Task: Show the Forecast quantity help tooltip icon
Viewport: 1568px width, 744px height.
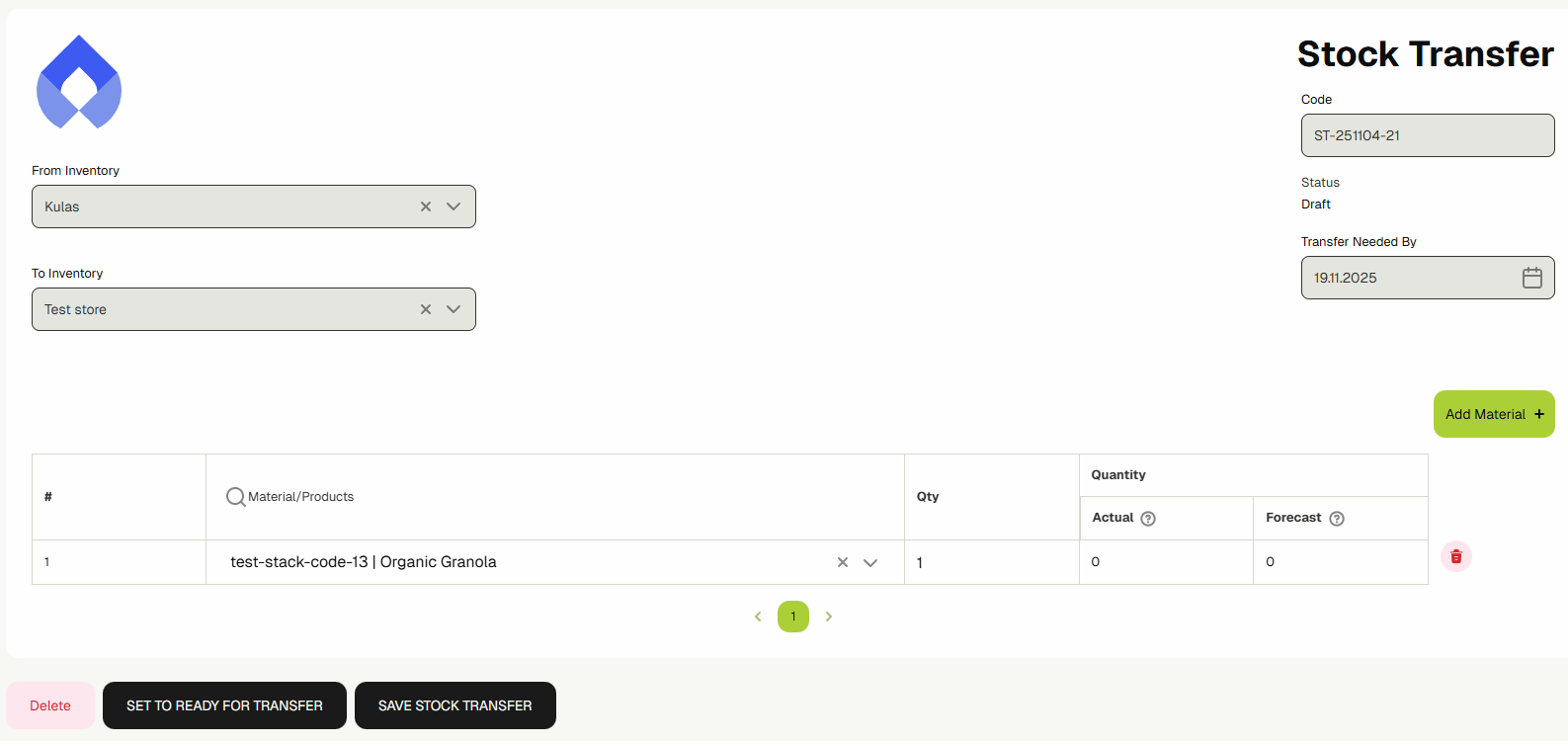Action: pyautogui.click(x=1337, y=519)
